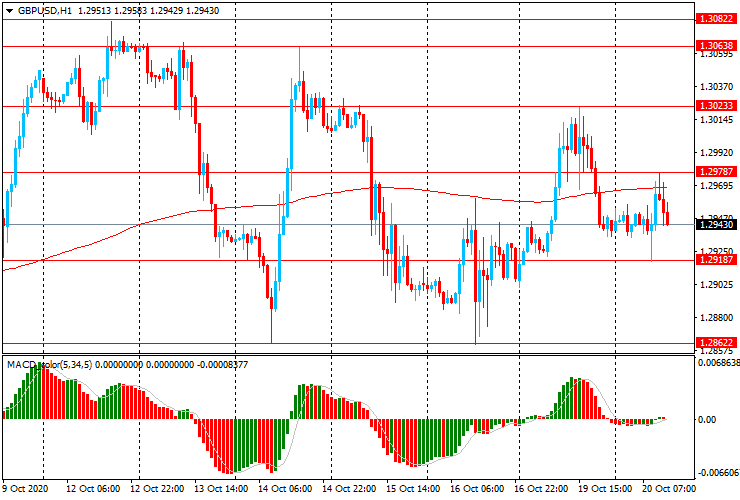Click the 19 Oct 15:00 time label
This screenshot has width=740, height=500.
605,489
